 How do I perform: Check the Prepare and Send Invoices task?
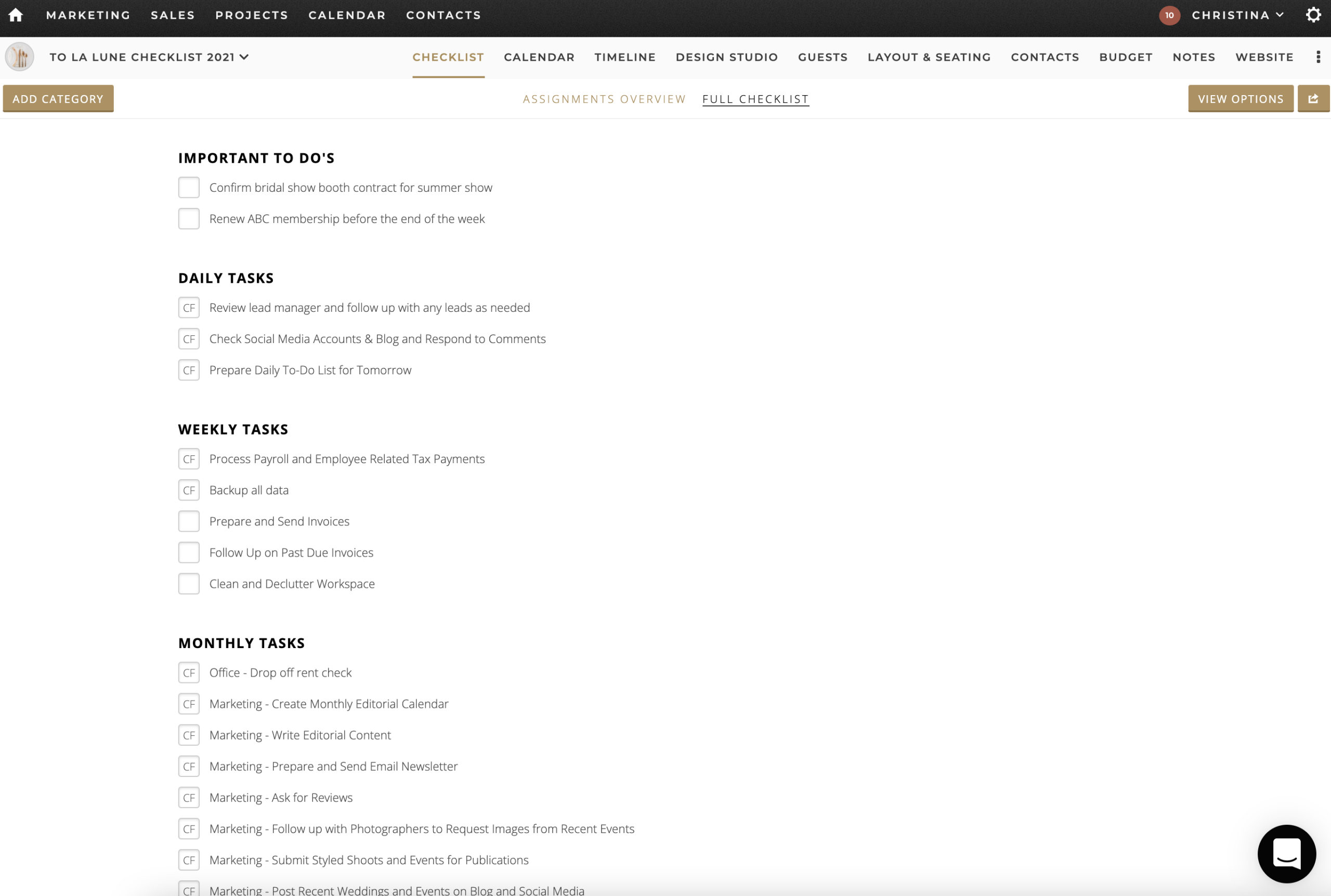[x=189, y=521]
